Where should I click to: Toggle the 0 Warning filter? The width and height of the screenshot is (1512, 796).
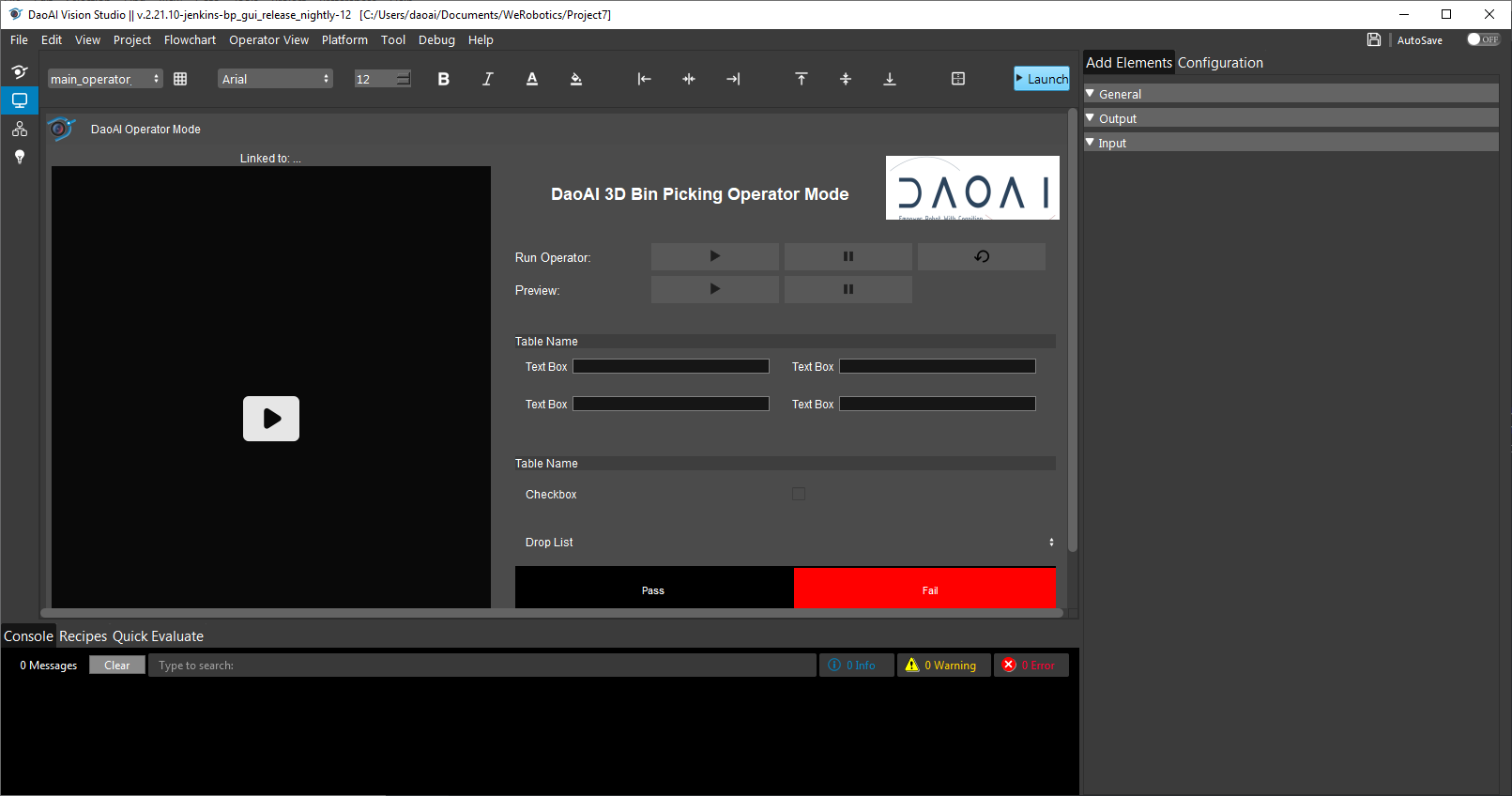click(x=944, y=665)
